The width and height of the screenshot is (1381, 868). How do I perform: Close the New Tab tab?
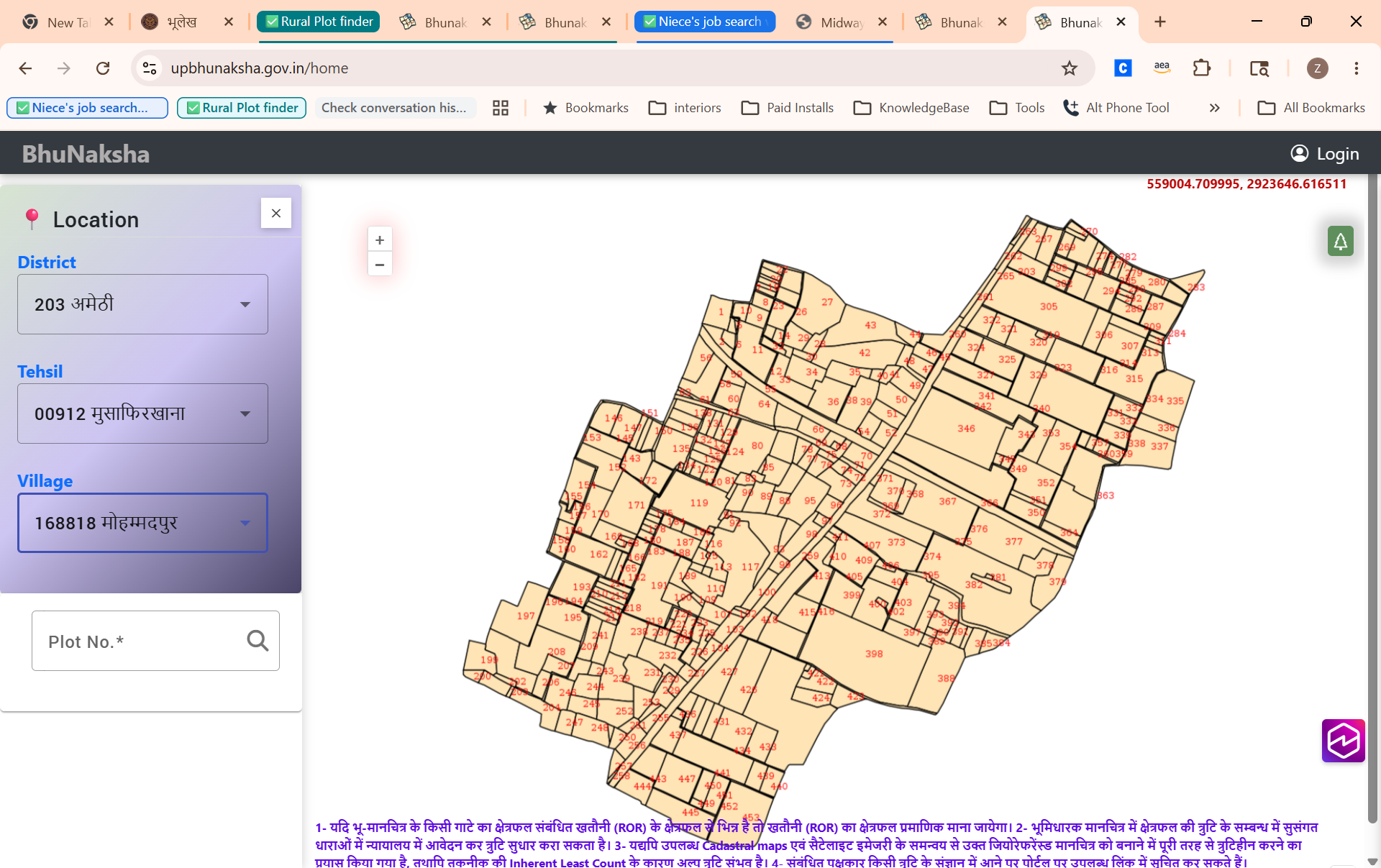(109, 22)
